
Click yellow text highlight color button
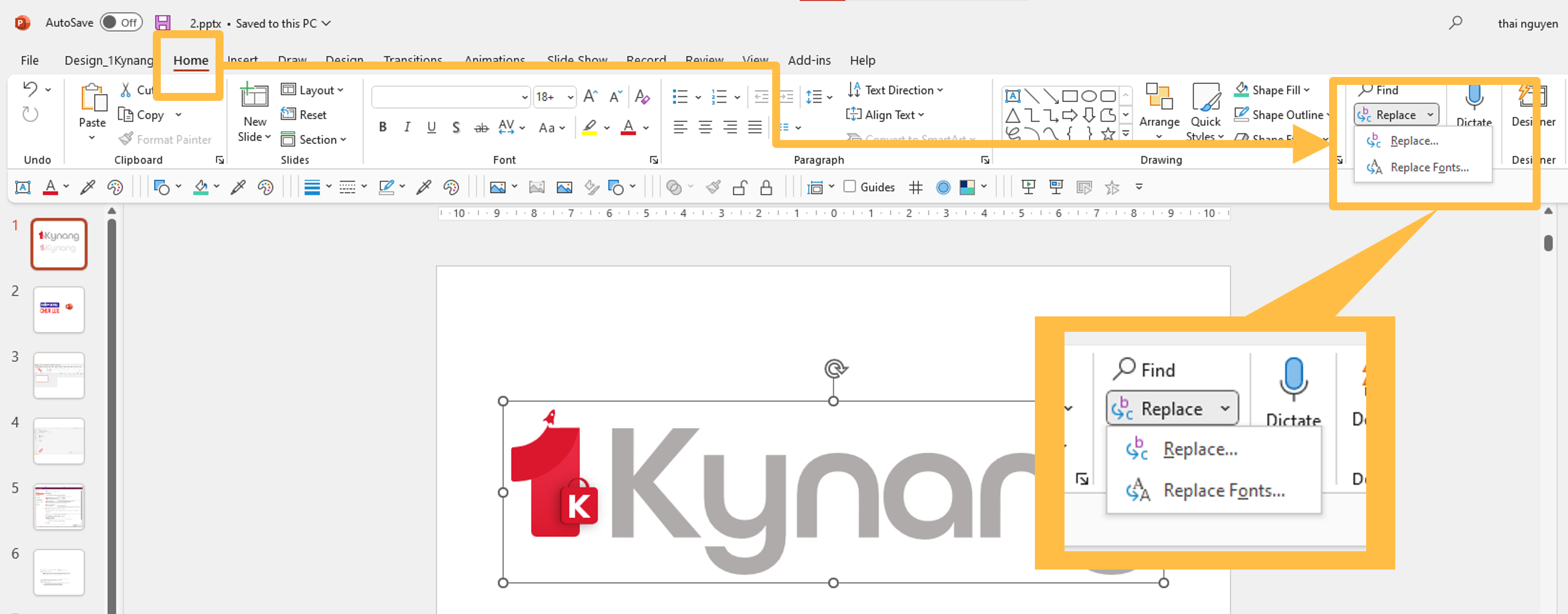tap(589, 127)
